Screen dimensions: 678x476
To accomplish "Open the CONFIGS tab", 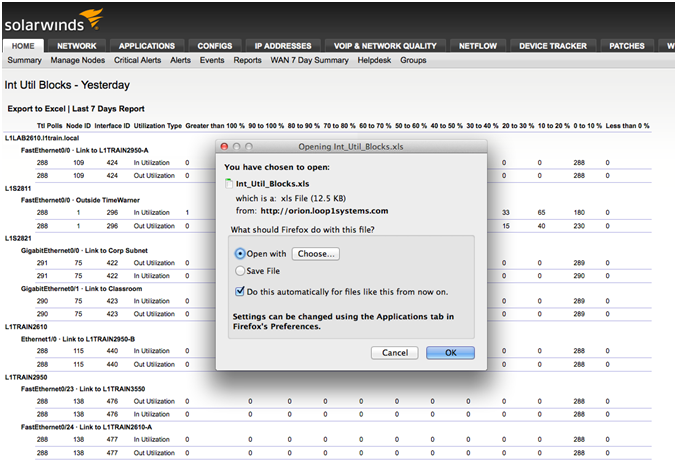I will [214, 46].
